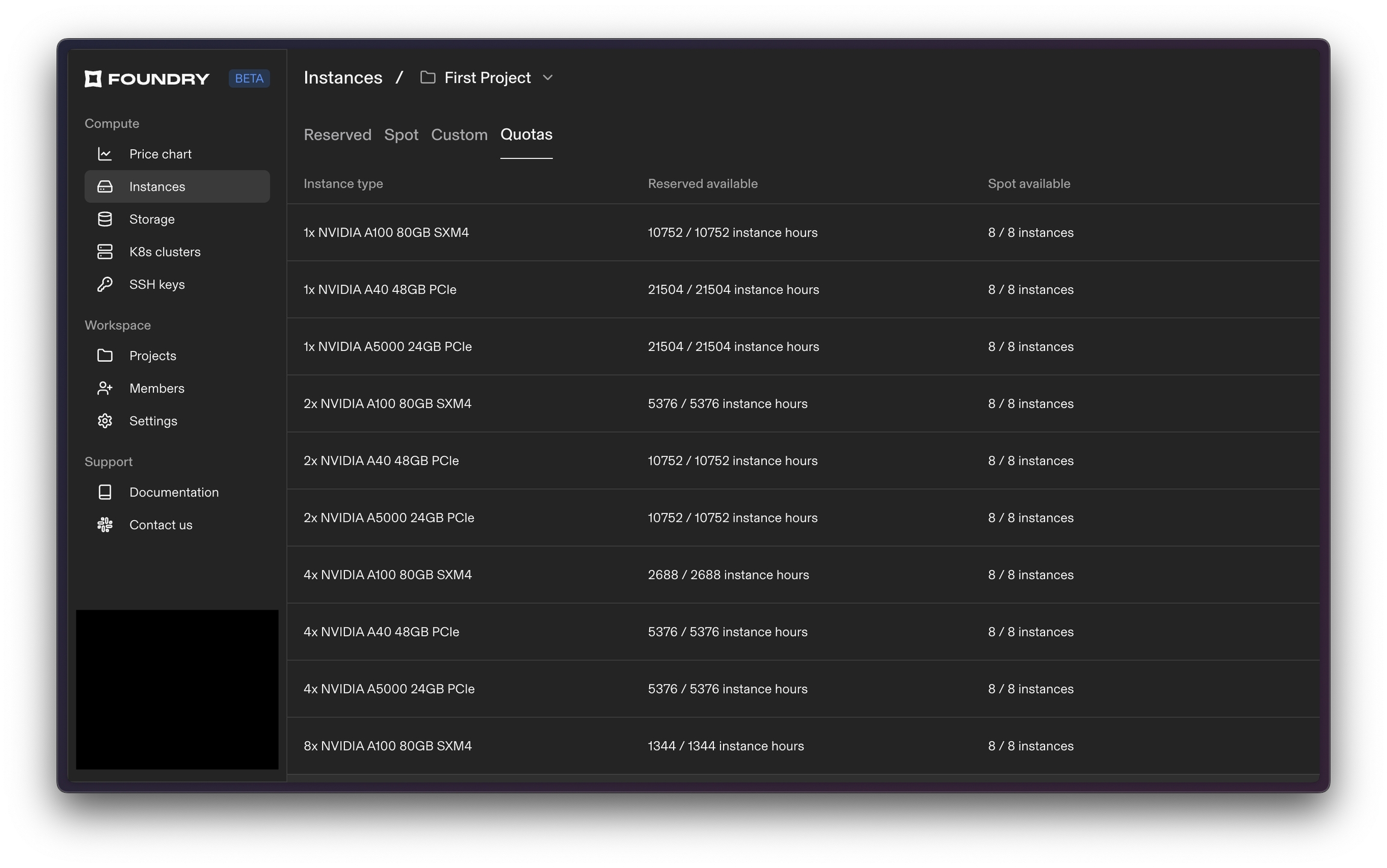Click the Reserved available column header
This screenshot has height=868, width=1387.
tap(703, 184)
